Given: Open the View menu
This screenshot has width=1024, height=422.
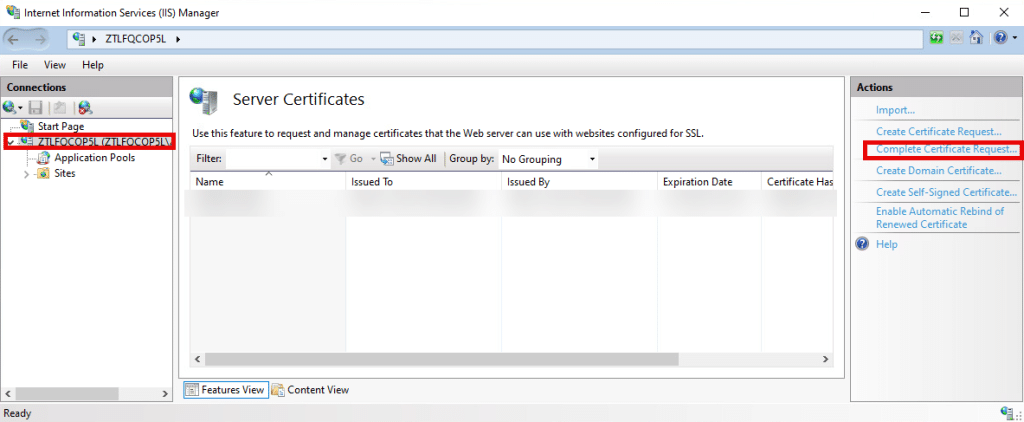Looking at the screenshot, I should [55, 65].
